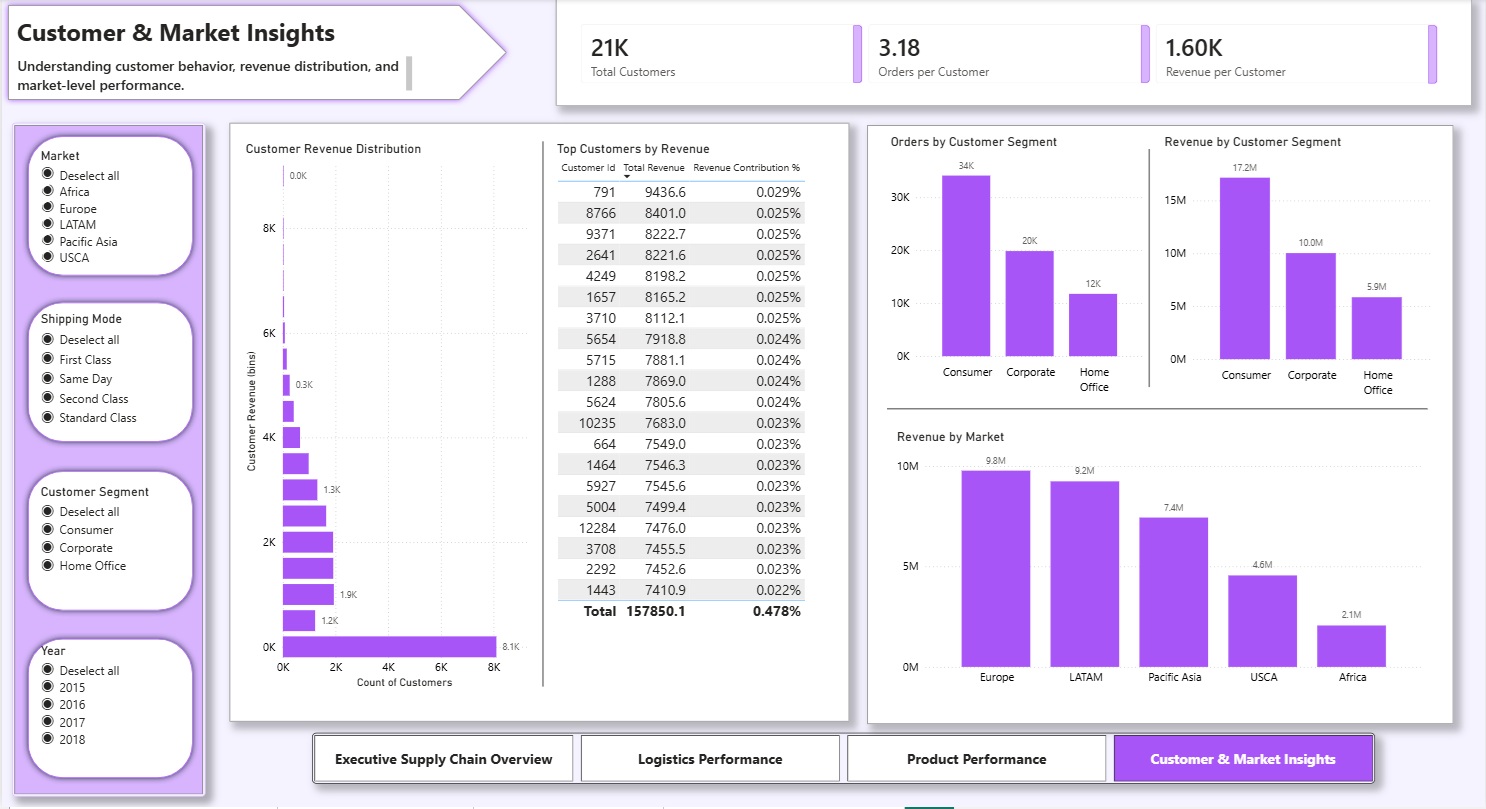Select the Europe bar in Revenue by Market
1486x809 pixels.
(x=995, y=565)
